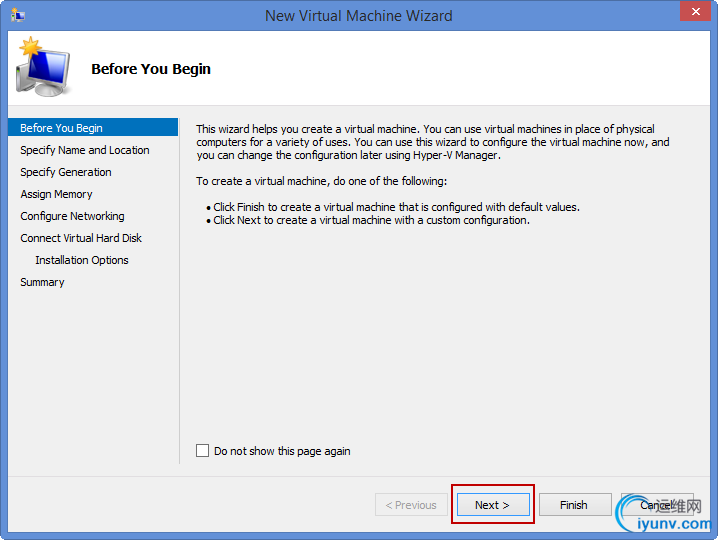
Task: Click the Next > button
Action: pyautogui.click(x=493, y=505)
